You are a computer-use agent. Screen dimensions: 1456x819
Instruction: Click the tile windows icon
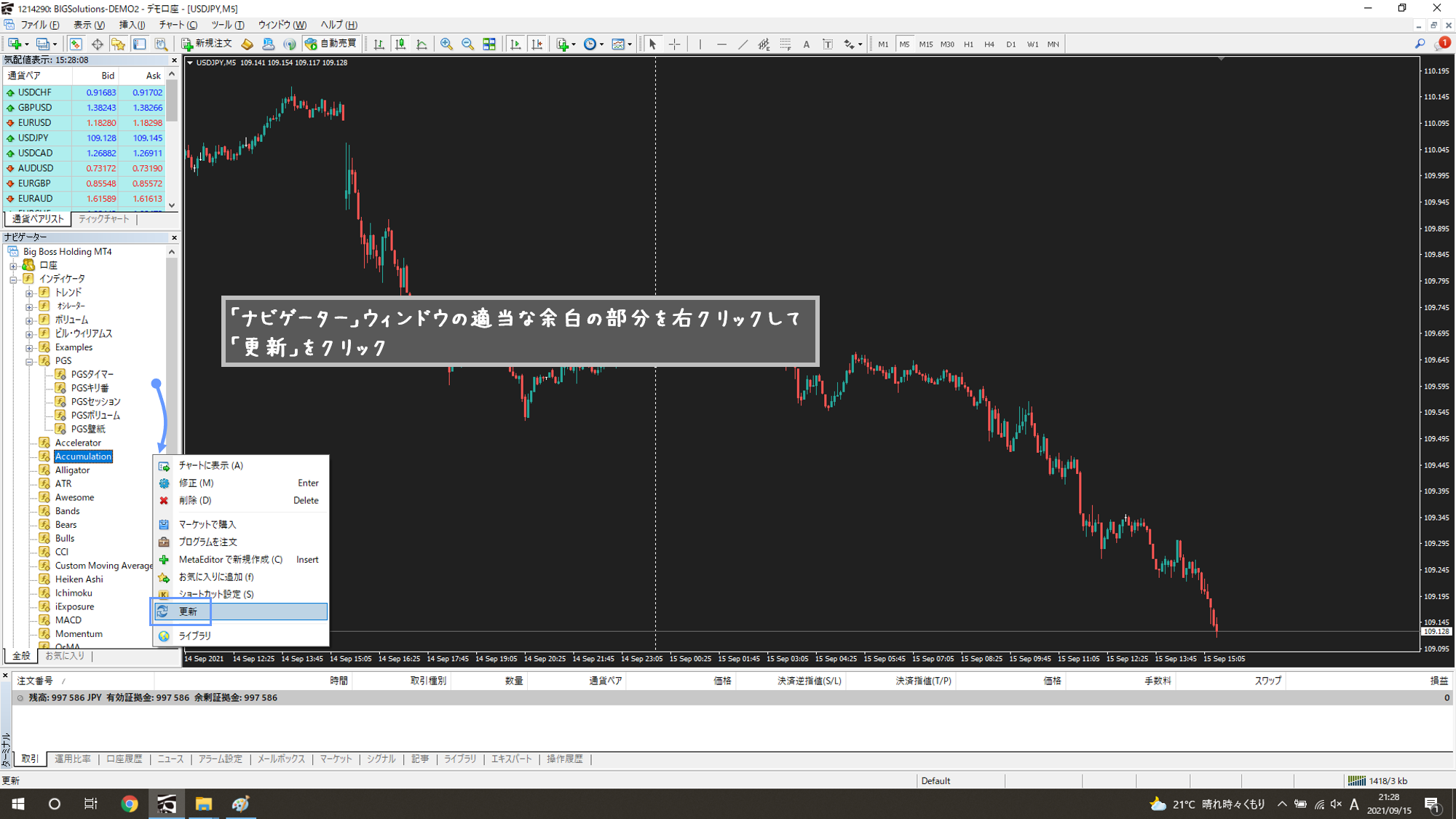tap(489, 44)
